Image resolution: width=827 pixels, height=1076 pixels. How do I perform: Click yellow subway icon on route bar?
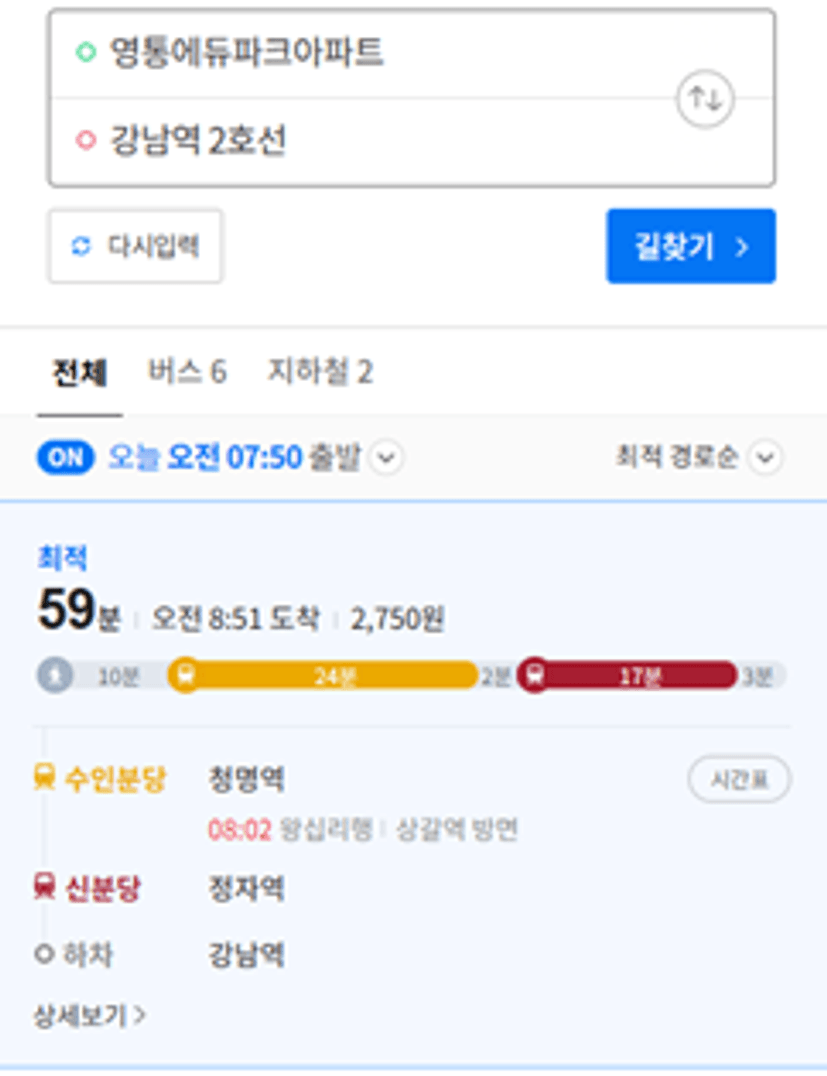pos(185,676)
